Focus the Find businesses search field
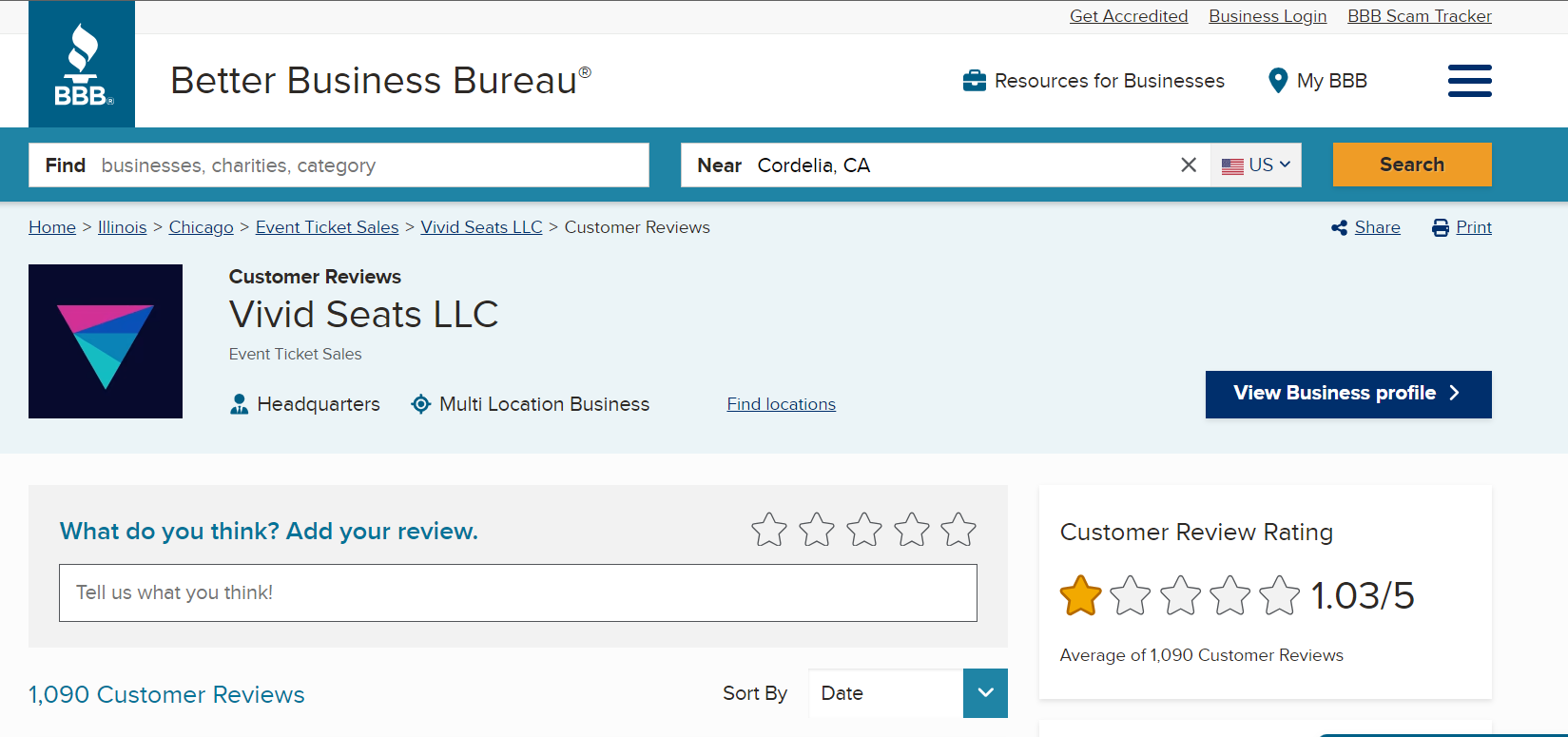 339,165
